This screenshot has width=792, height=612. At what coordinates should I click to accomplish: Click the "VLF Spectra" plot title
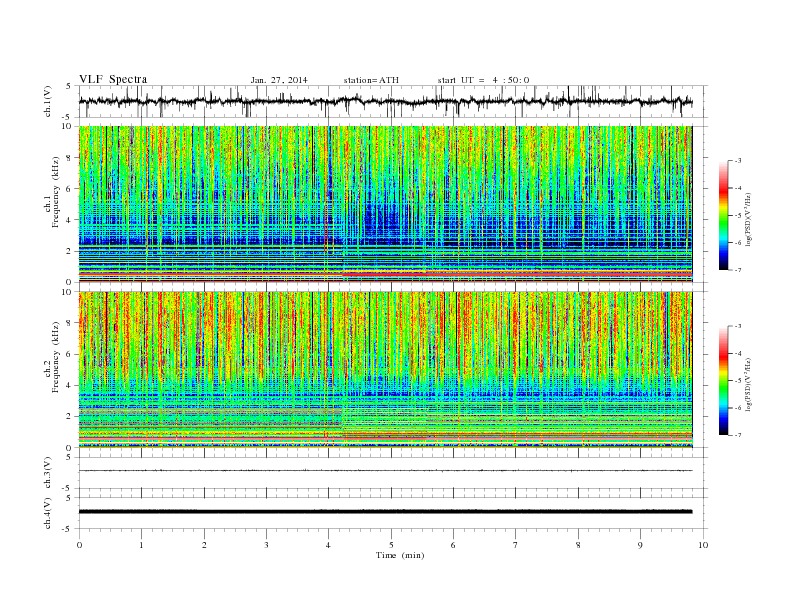113,79
